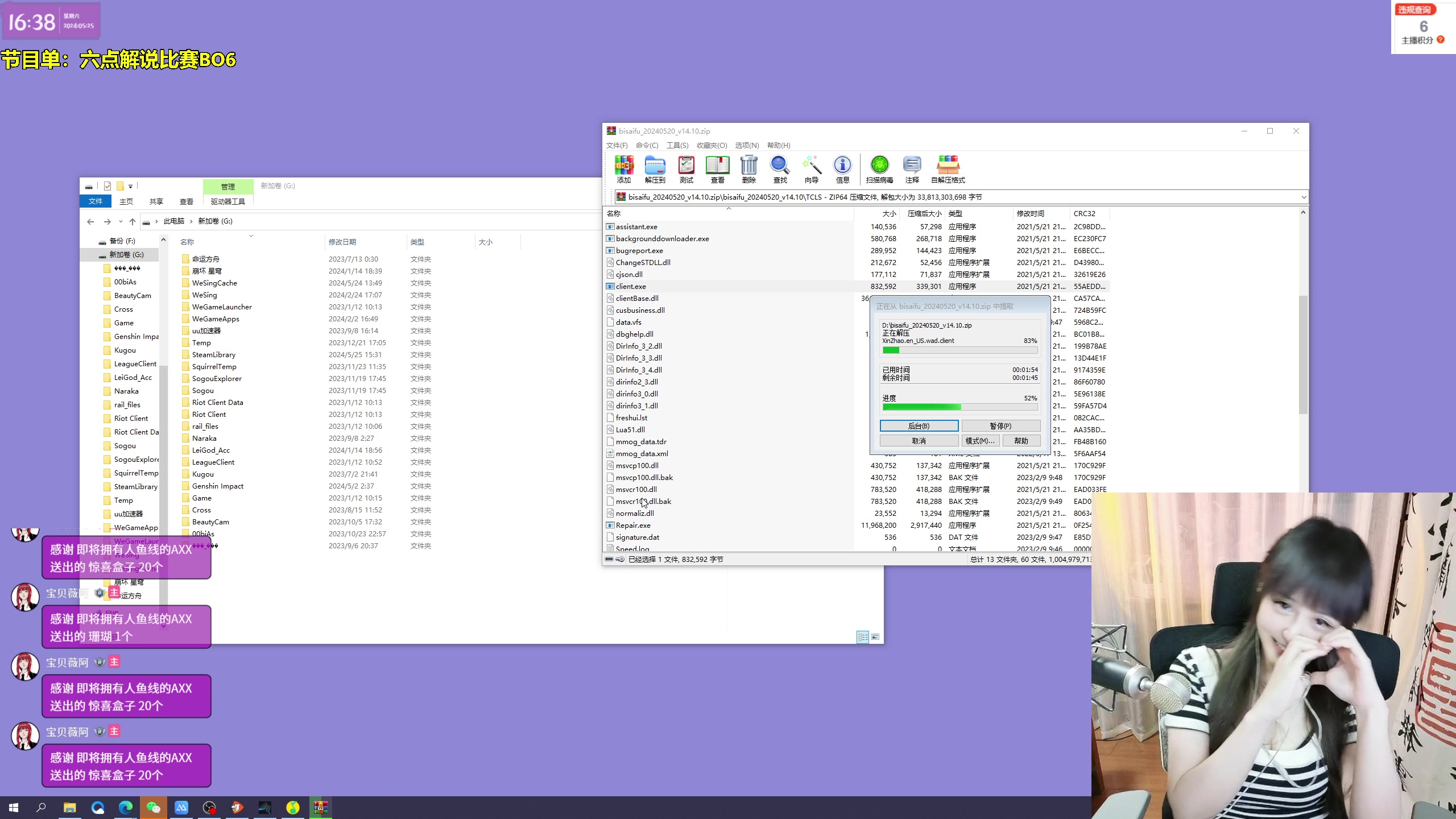Screen dimensions: 1456x819
Task: Activate WinRAR taskbar icon
Action: pos(321,807)
